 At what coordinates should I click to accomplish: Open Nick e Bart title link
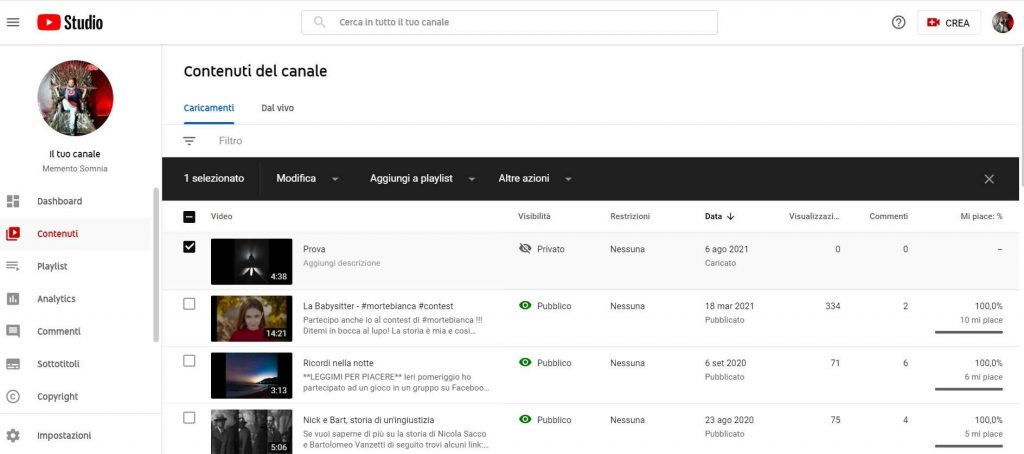(368, 419)
